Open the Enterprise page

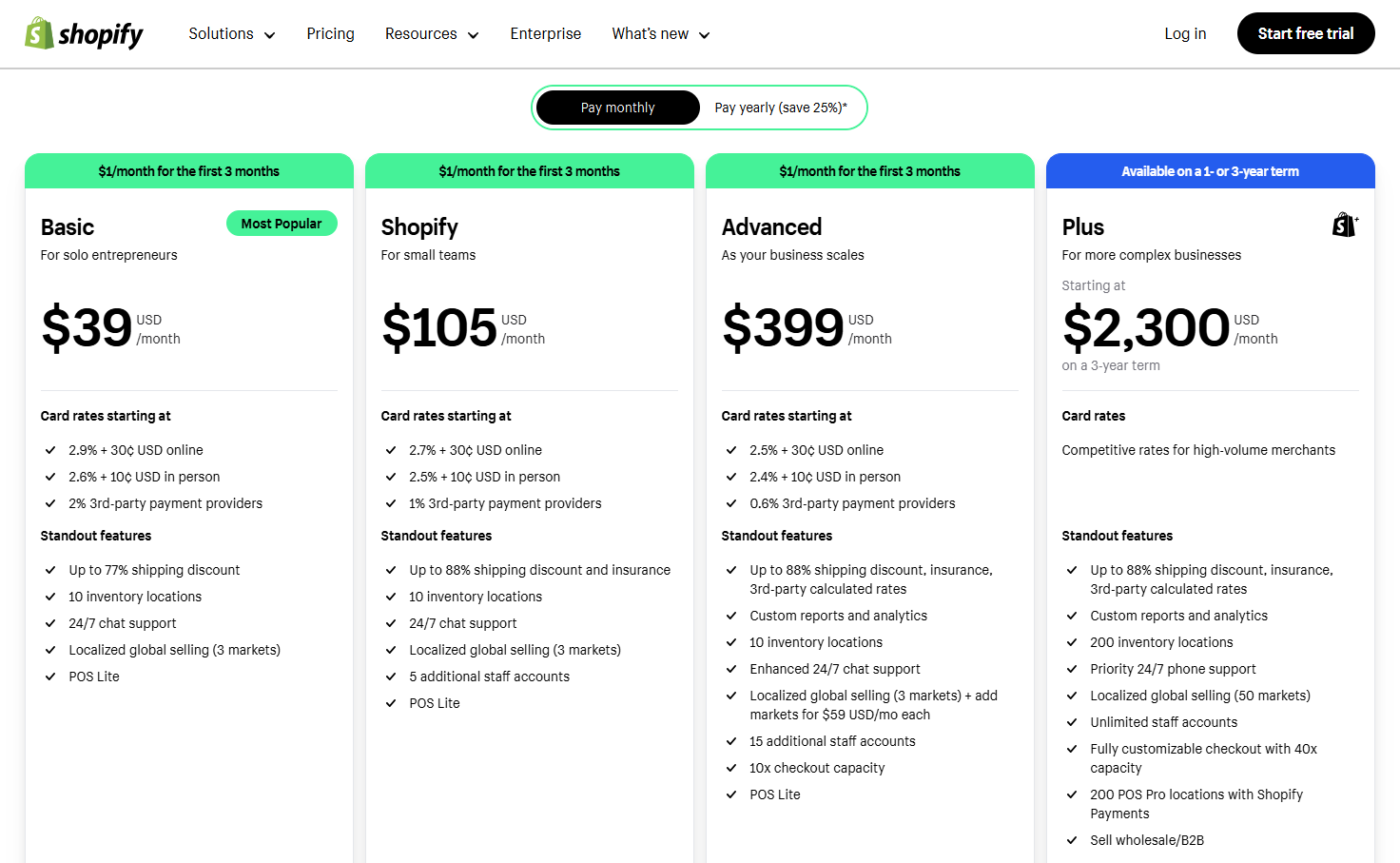[x=545, y=34]
